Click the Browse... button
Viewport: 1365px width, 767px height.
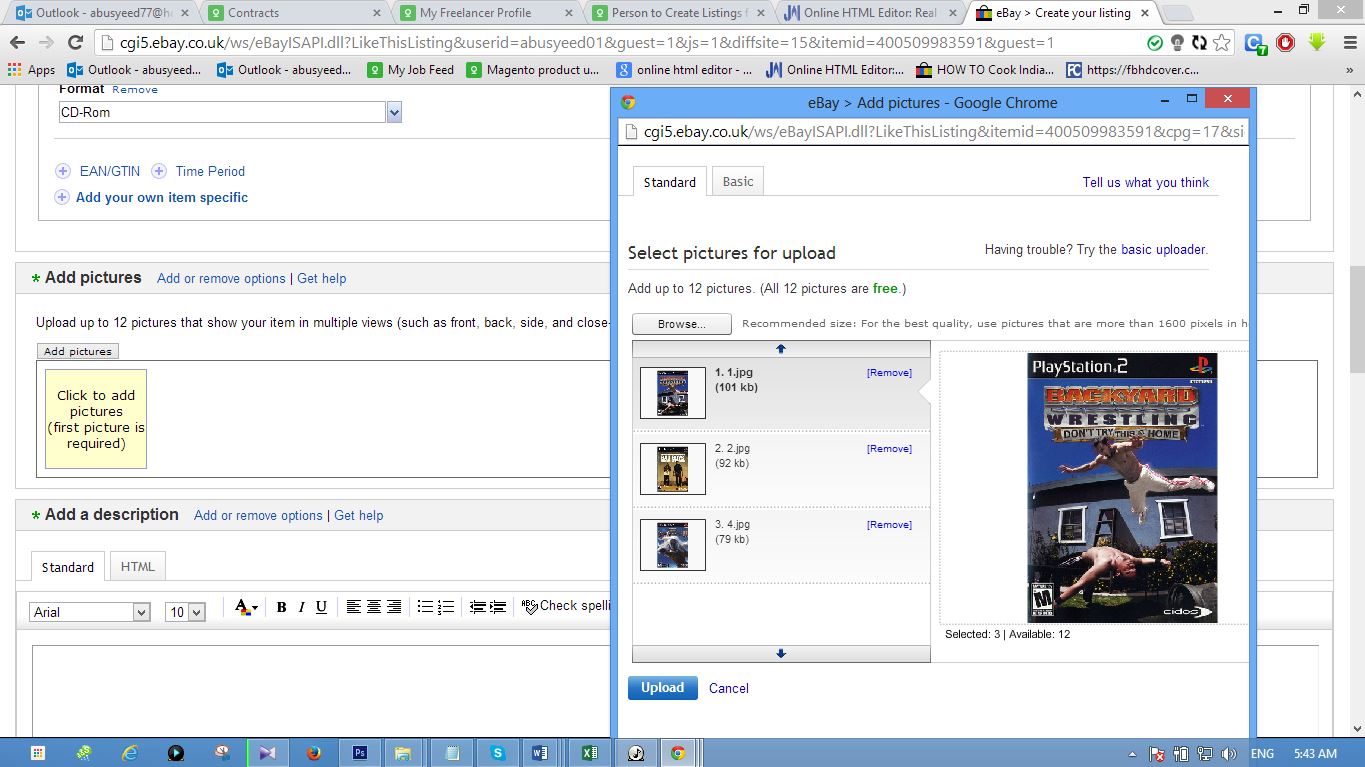(x=682, y=324)
